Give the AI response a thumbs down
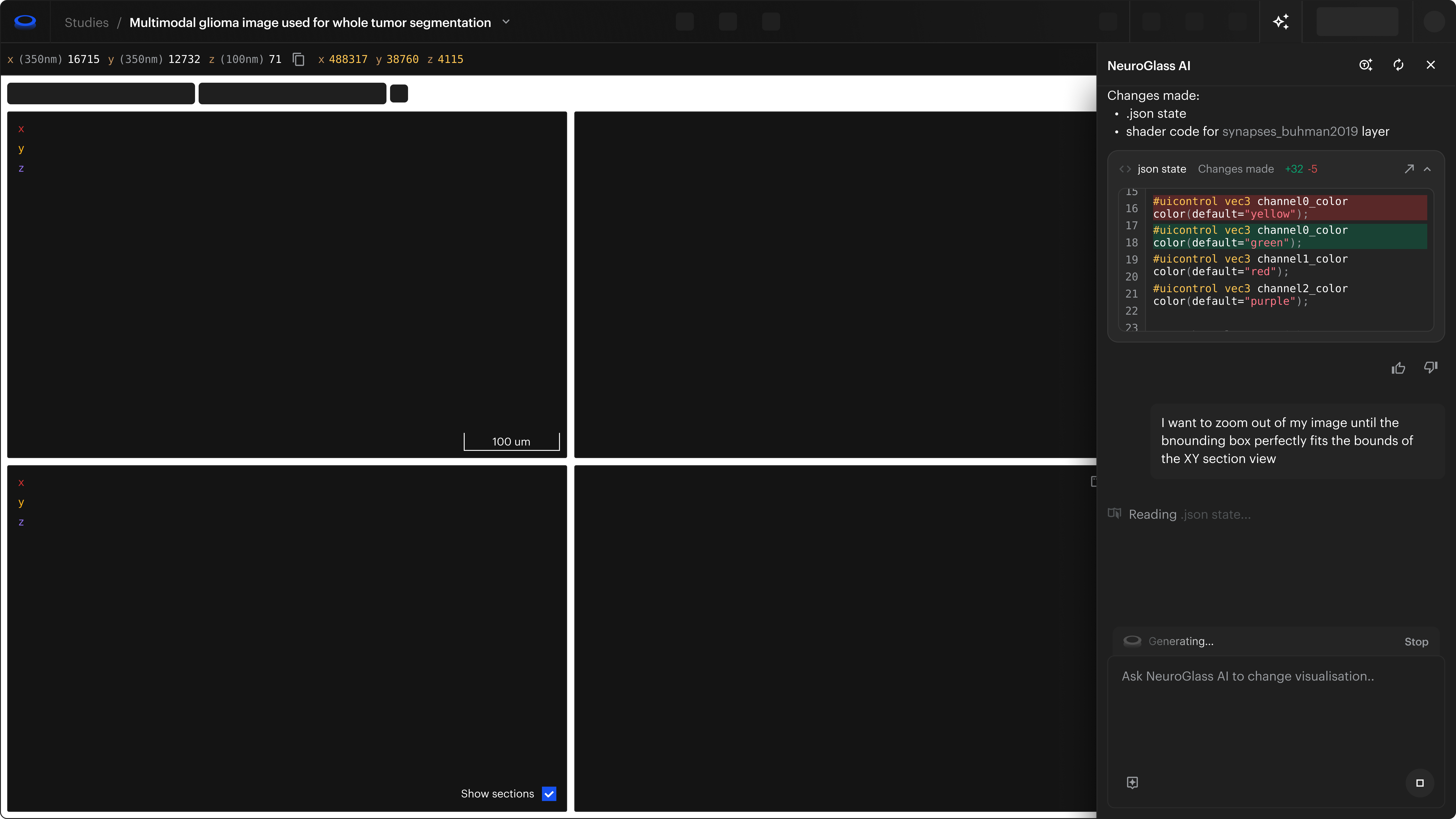The image size is (1456, 819). click(x=1431, y=368)
